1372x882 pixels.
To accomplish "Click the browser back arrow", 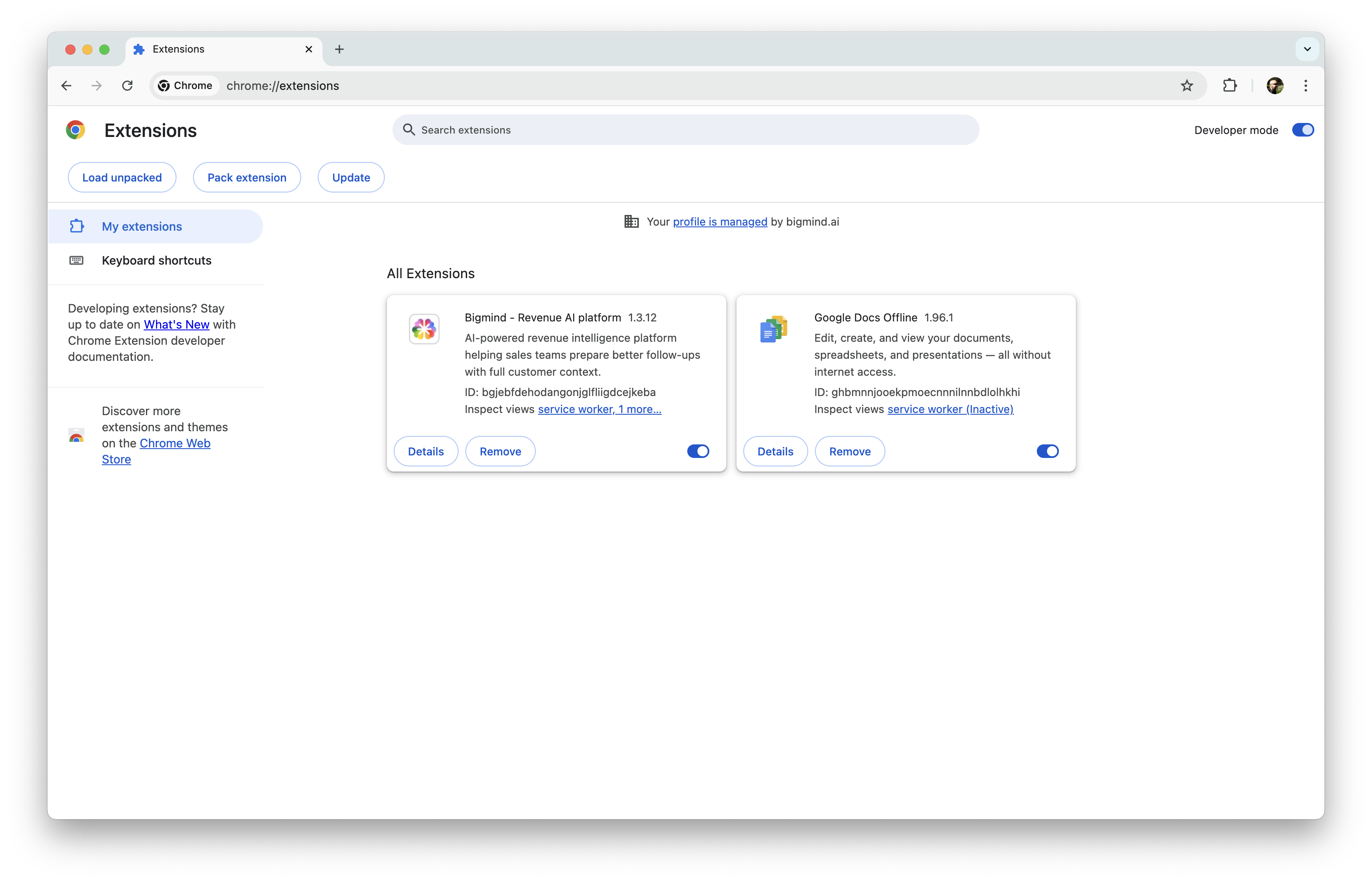I will point(67,86).
